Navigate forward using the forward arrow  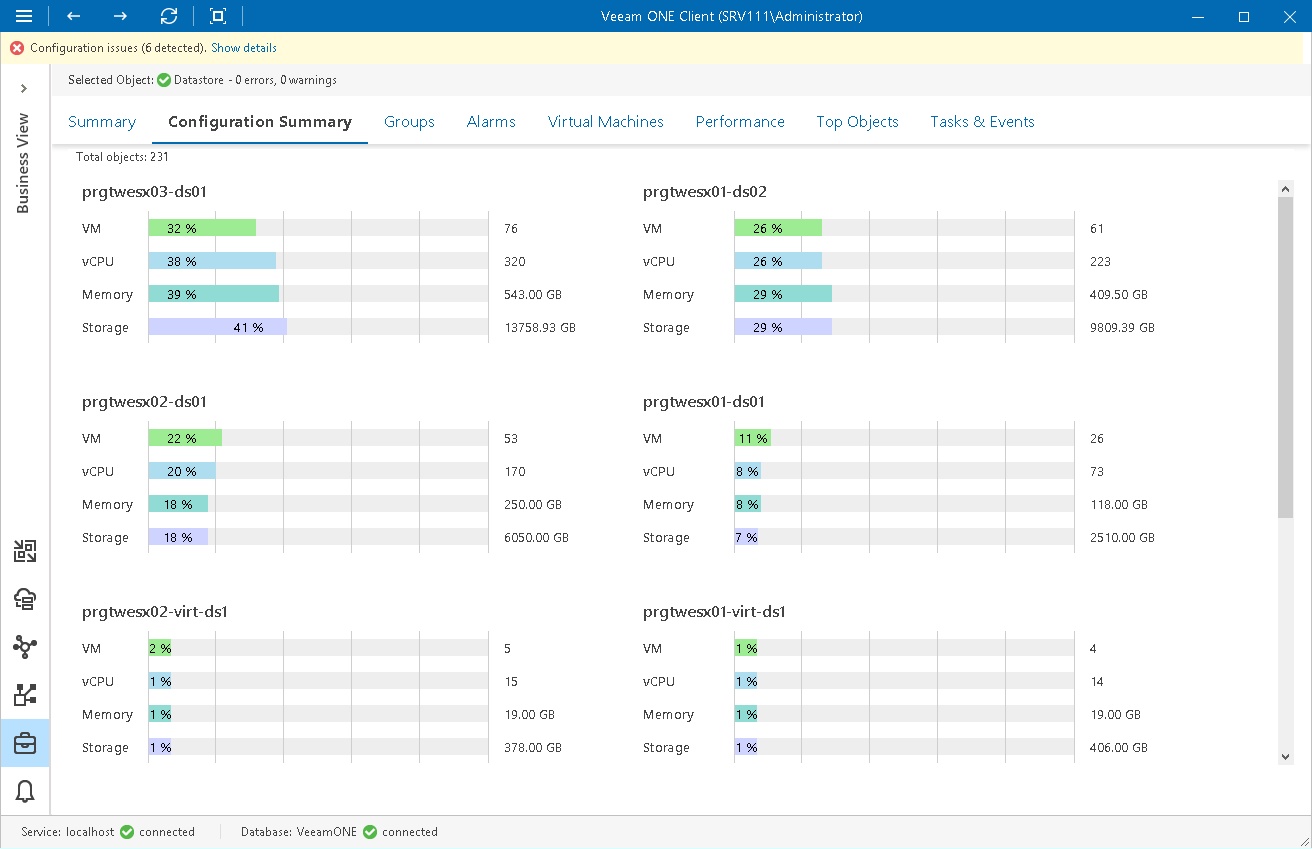pyautogui.click(x=119, y=16)
